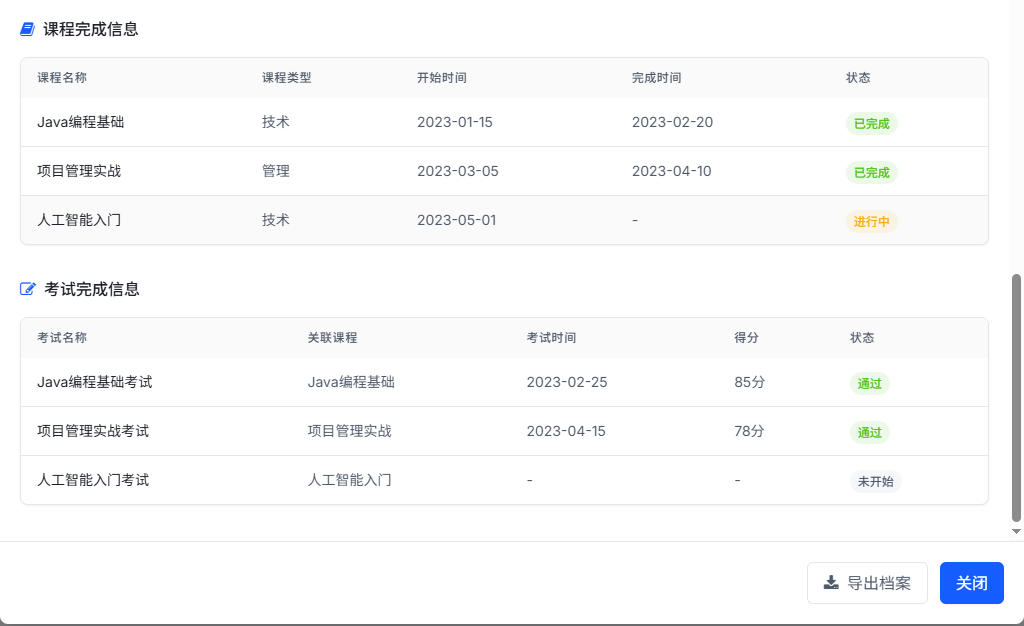Screen dimensions: 1024x626
Task: Click the 通过 tag for Java编程基础考试
Action: (x=869, y=383)
